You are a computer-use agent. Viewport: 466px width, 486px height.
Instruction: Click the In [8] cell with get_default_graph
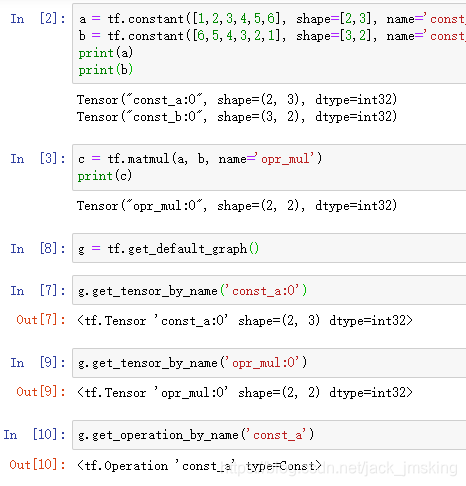pos(269,248)
